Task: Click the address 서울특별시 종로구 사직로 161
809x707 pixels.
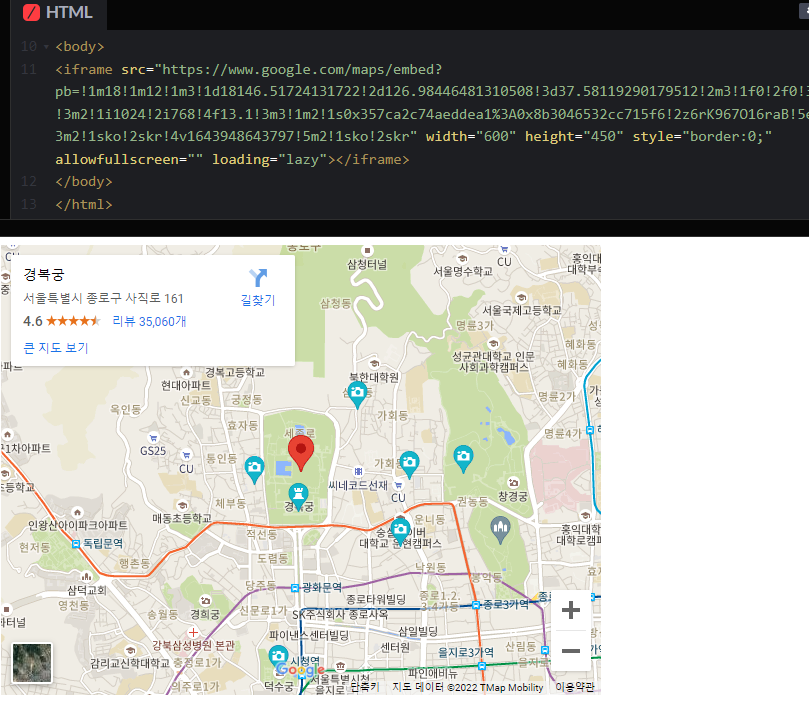Action: pos(103,298)
